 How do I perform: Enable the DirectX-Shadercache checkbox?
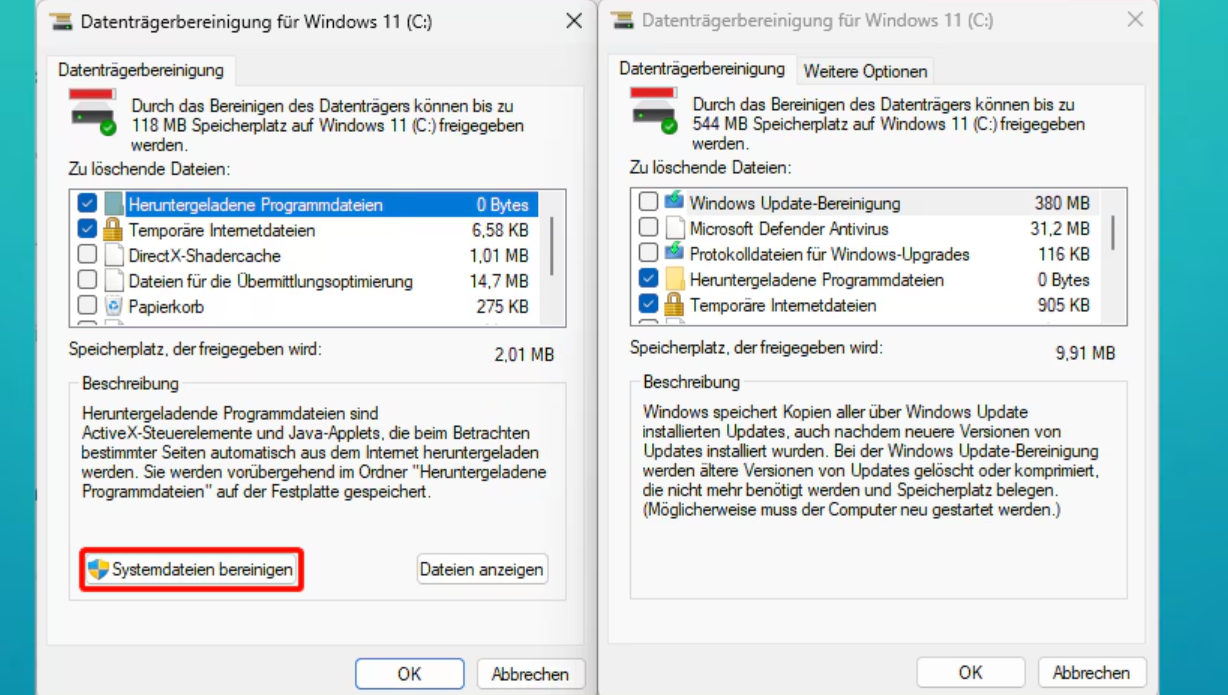[87, 255]
